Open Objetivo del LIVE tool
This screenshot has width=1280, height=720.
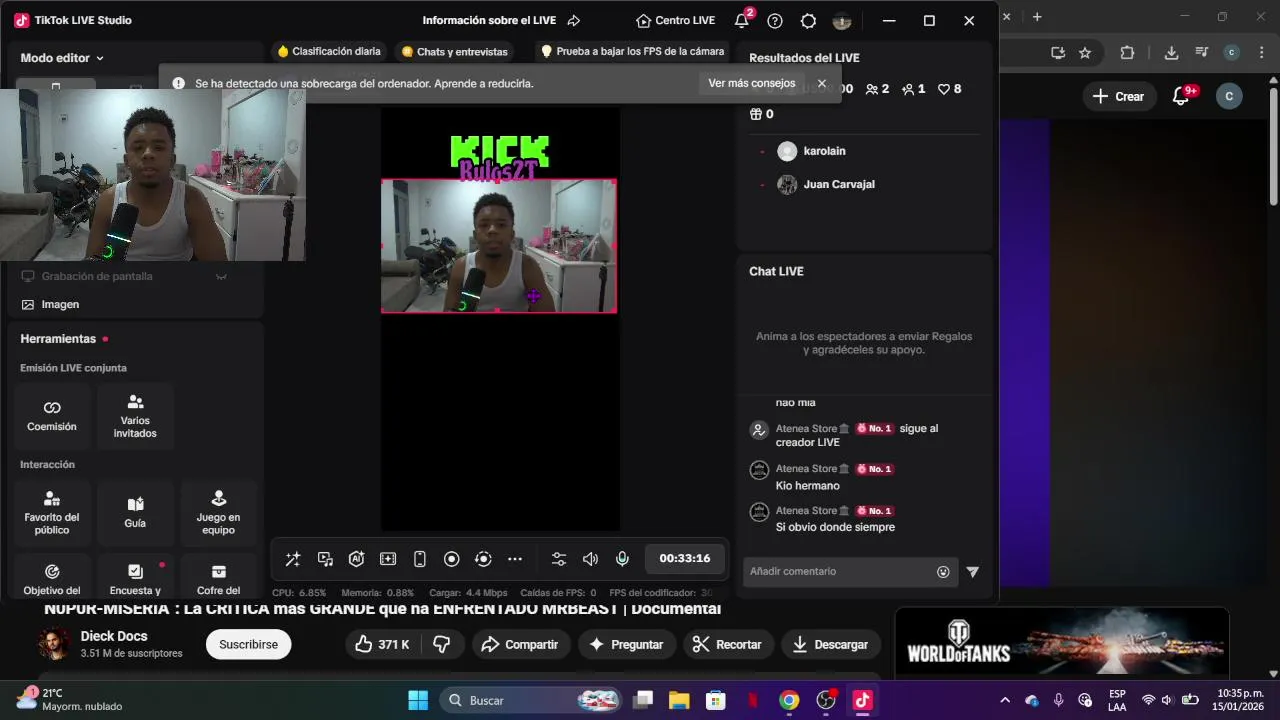coord(52,578)
